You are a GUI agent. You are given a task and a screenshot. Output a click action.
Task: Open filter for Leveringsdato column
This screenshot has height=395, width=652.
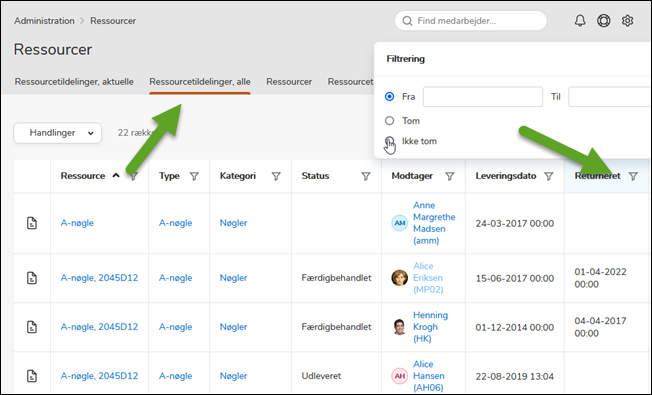[x=549, y=176]
